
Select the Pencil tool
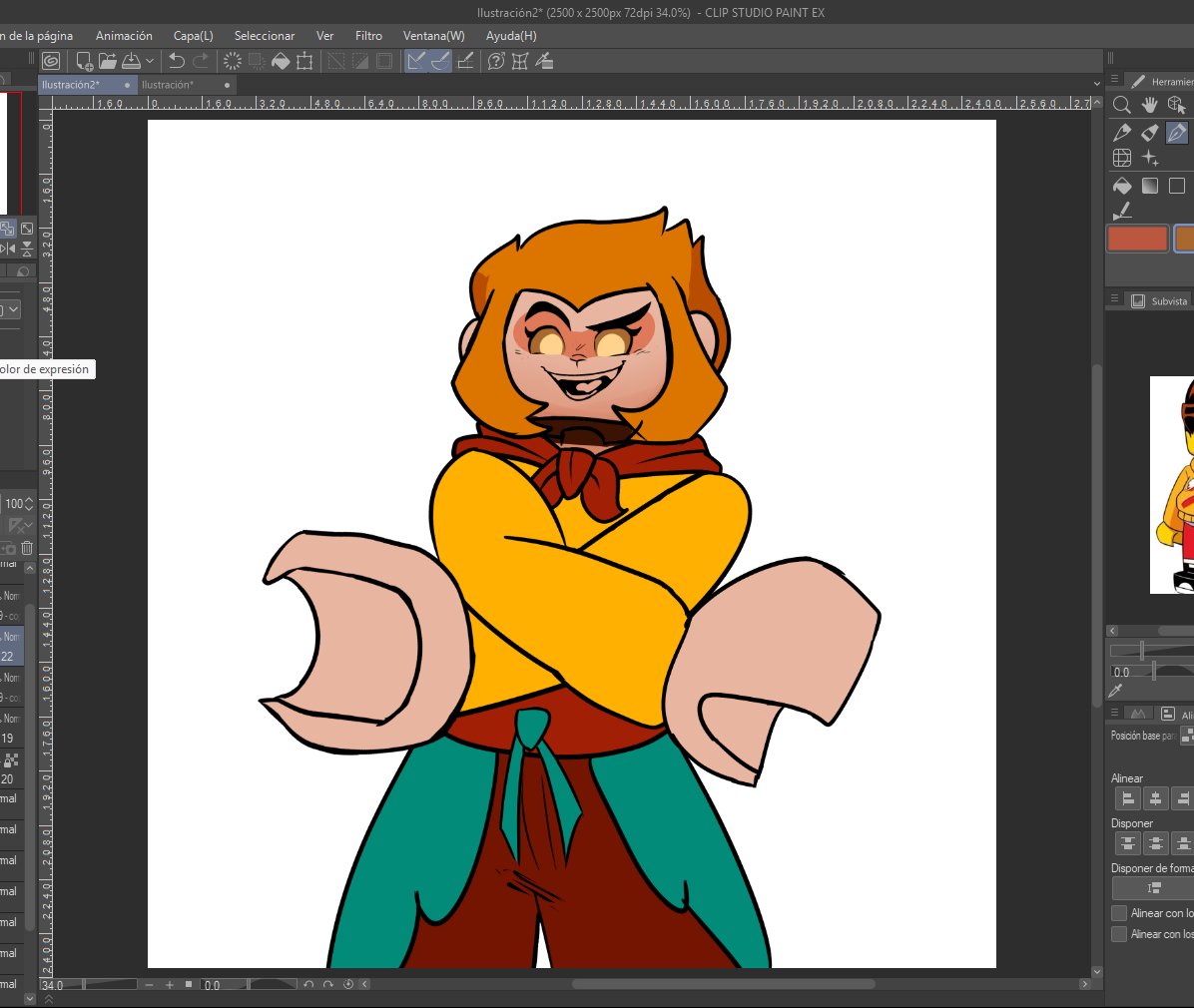[x=1122, y=133]
